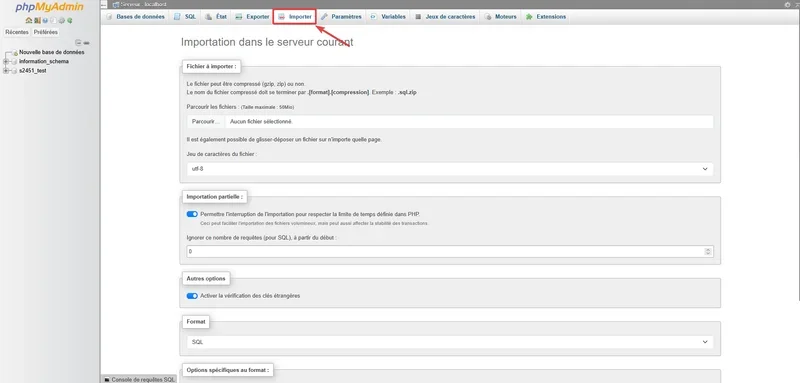Viewport: 800px width, 383px height.
Task: Click the 'Aucun fichier sélectionné' text
Action: click(261, 122)
